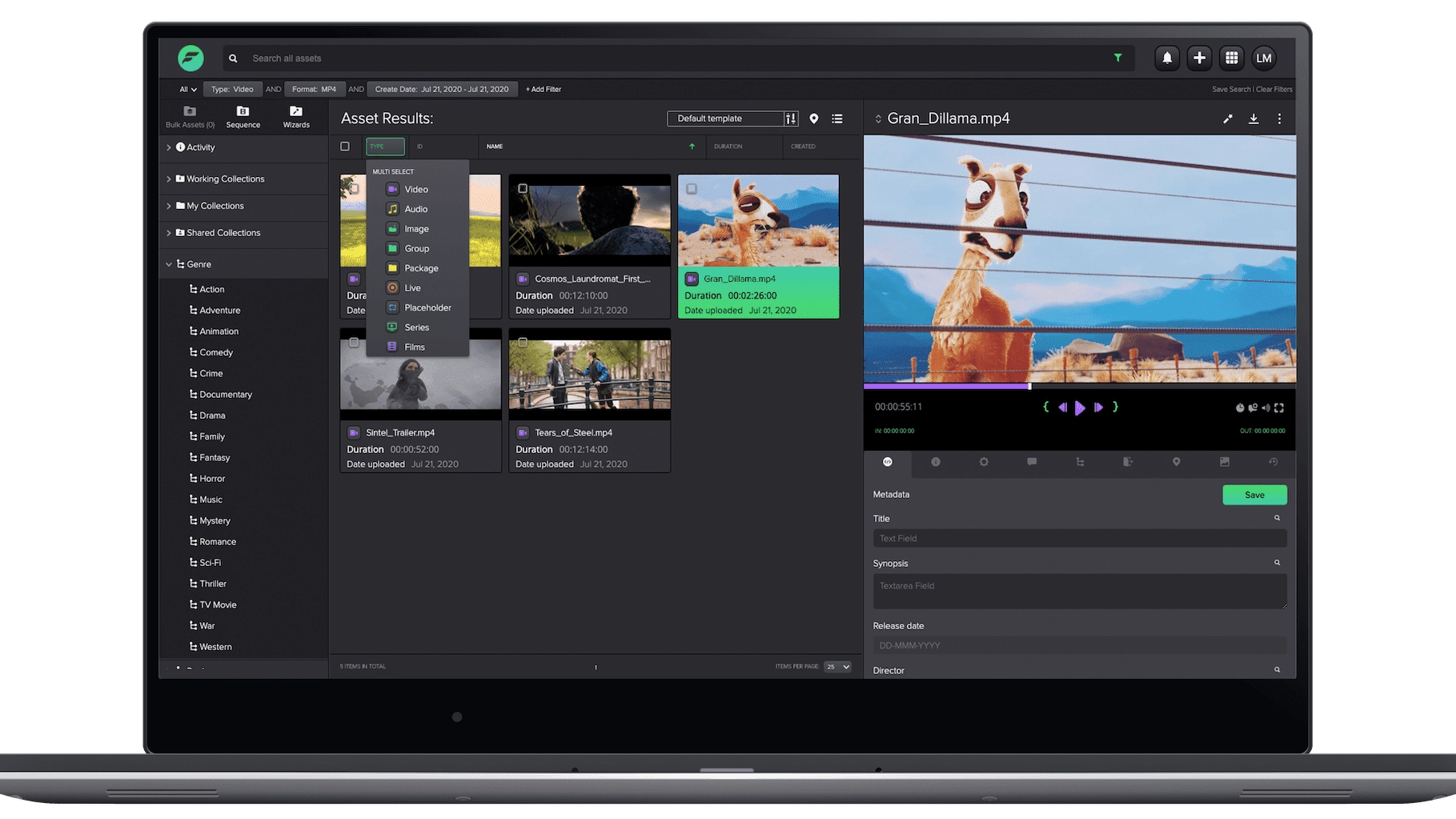The image size is (1456, 819).
Task: Enter fullscreen video mode
Action: pyautogui.click(x=1279, y=408)
